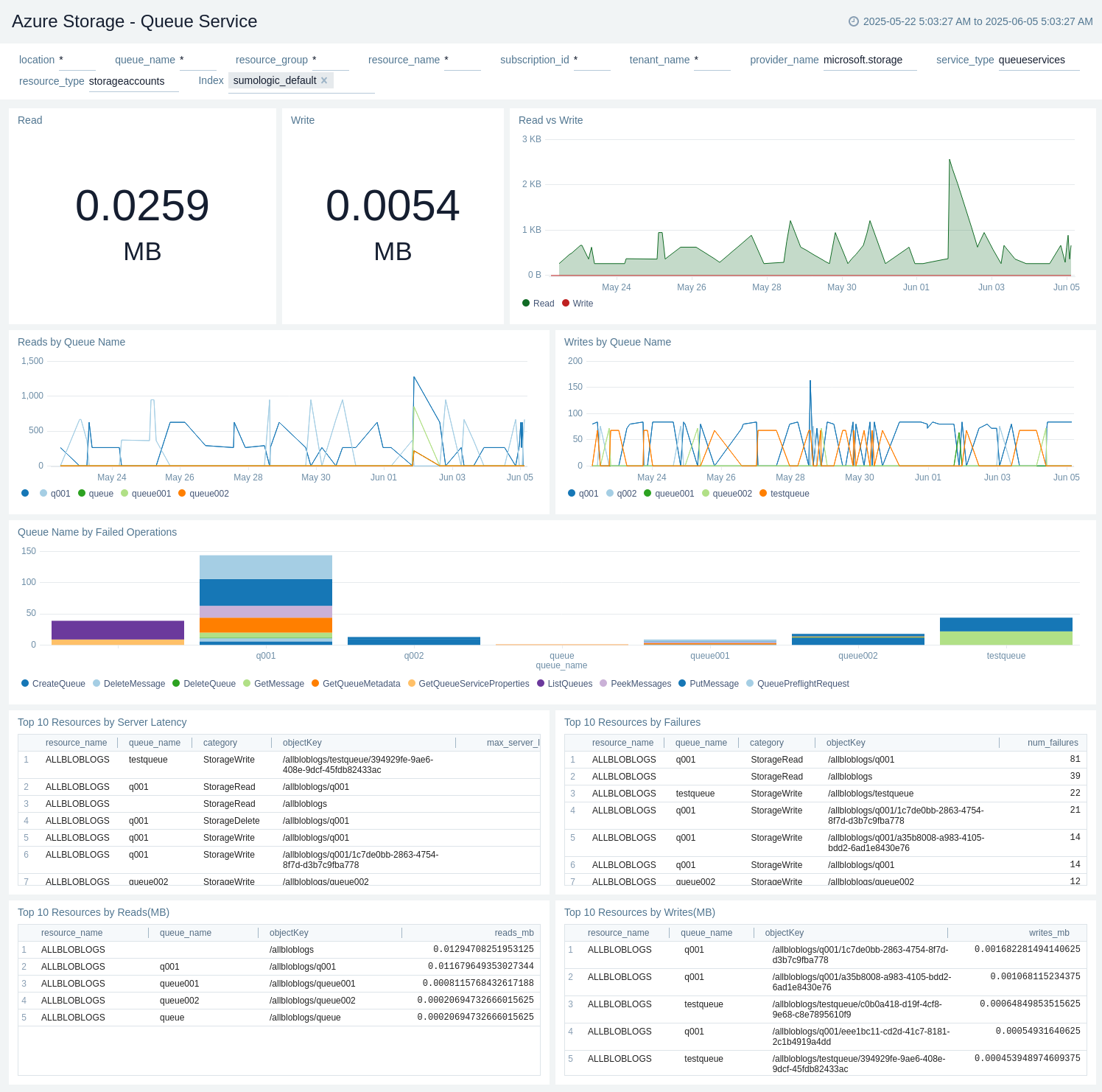Open the Read panel title
Screen dimensions: 1102x1092
30,120
